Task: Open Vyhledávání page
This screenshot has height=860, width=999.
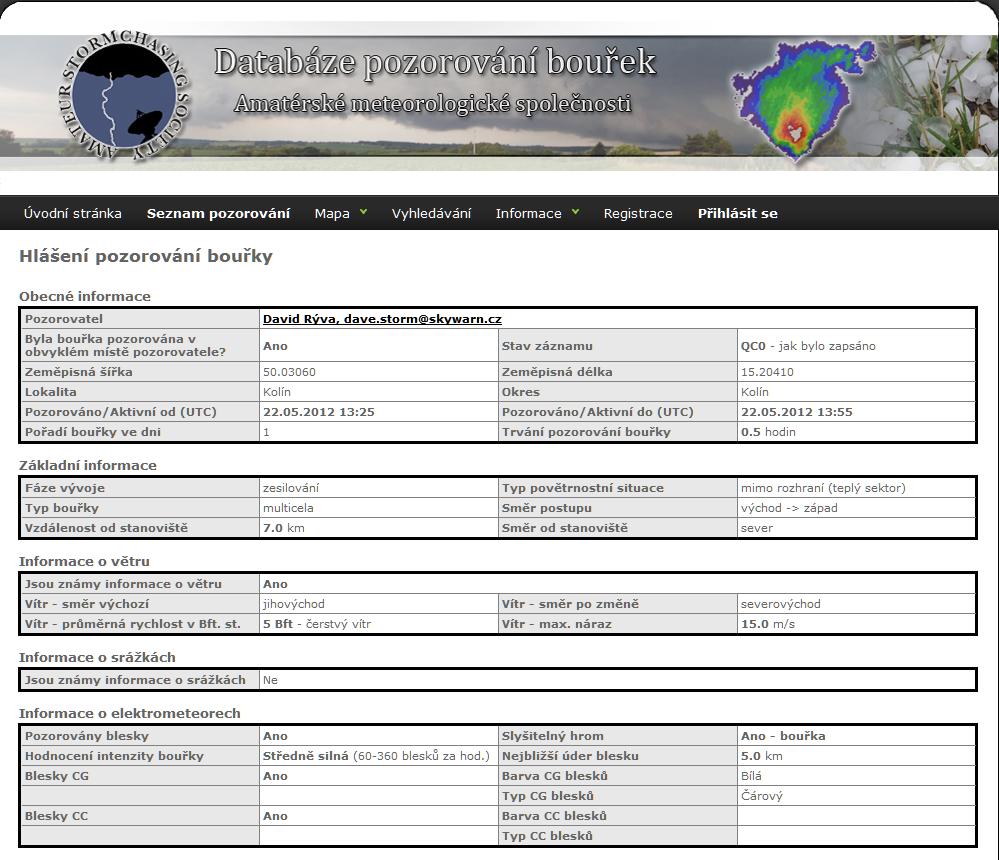Action: [431, 213]
